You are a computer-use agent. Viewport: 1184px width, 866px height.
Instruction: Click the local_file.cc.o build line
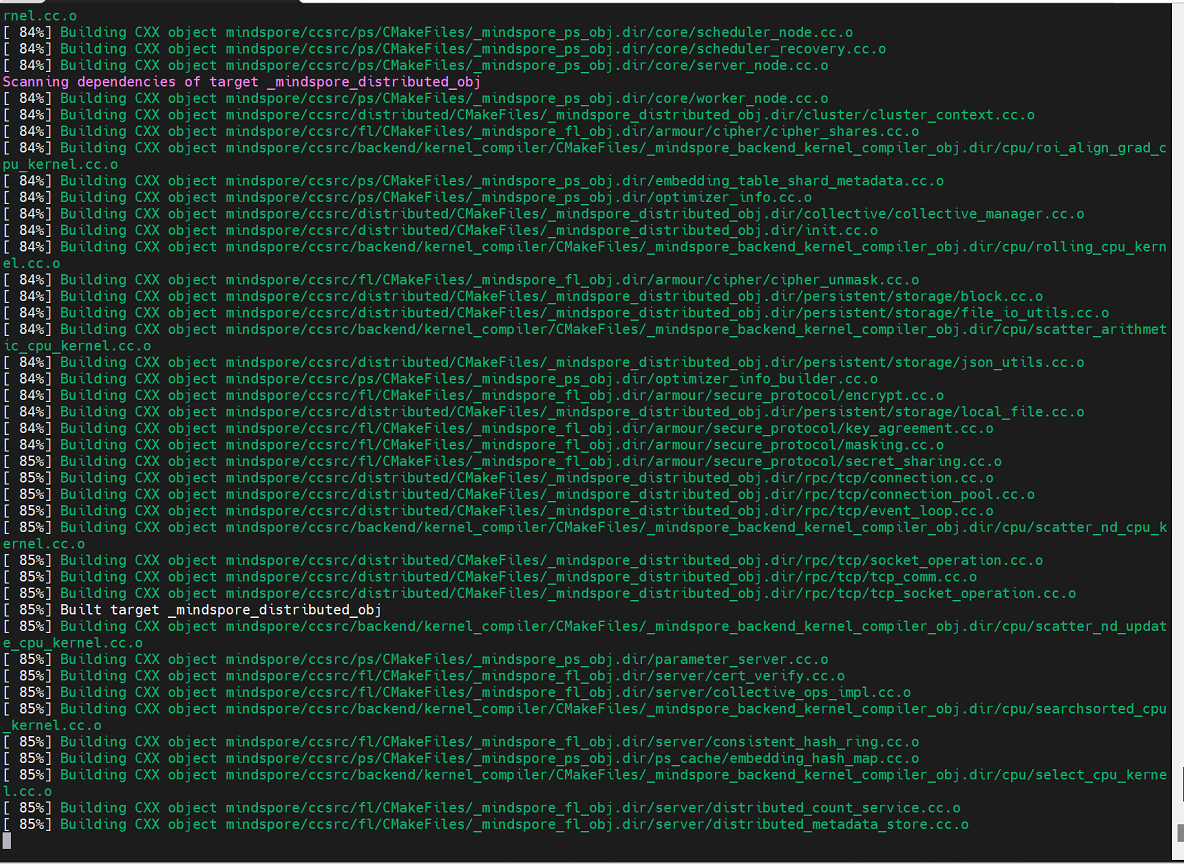(543, 412)
